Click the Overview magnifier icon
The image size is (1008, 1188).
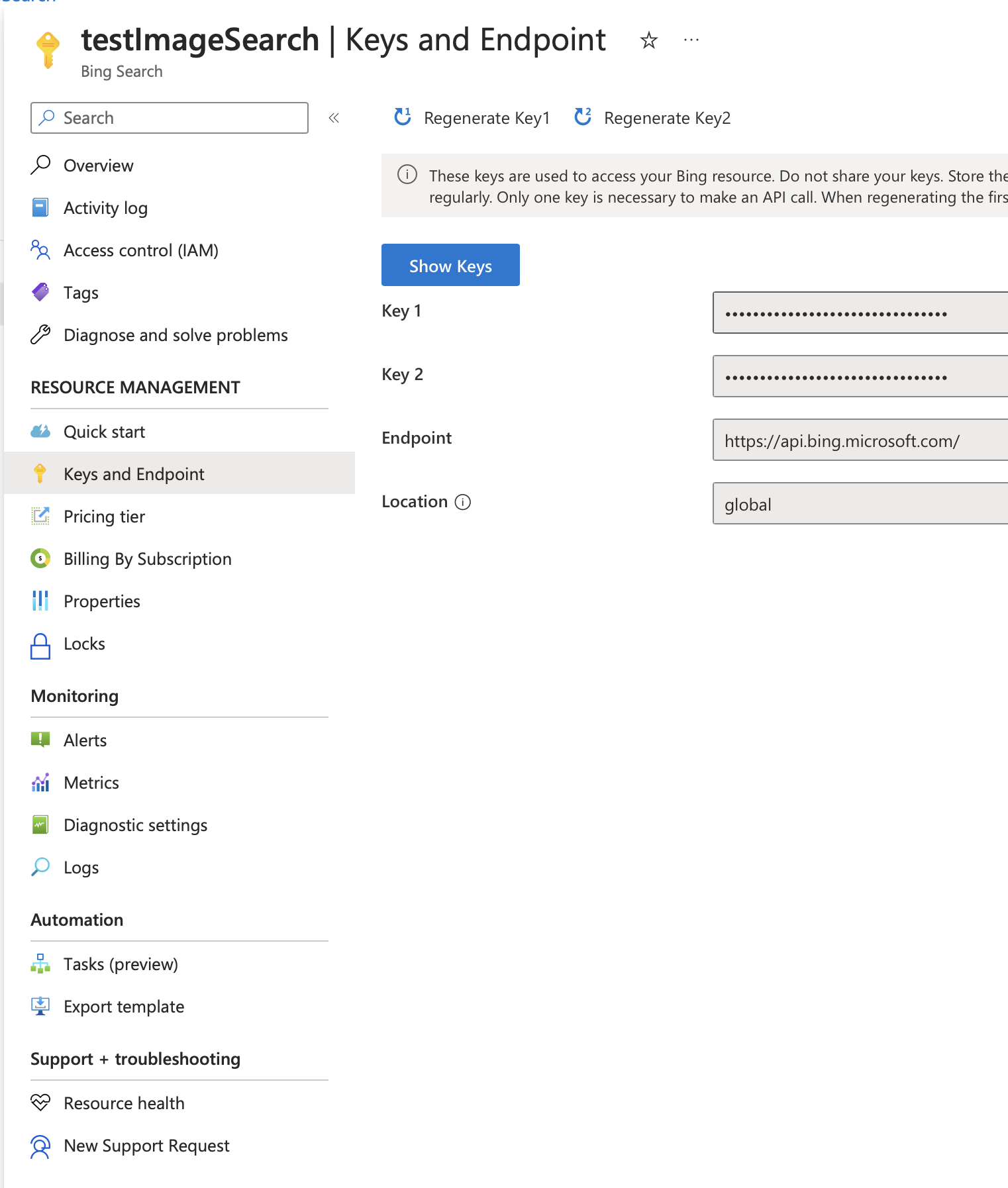pos(40,165)
